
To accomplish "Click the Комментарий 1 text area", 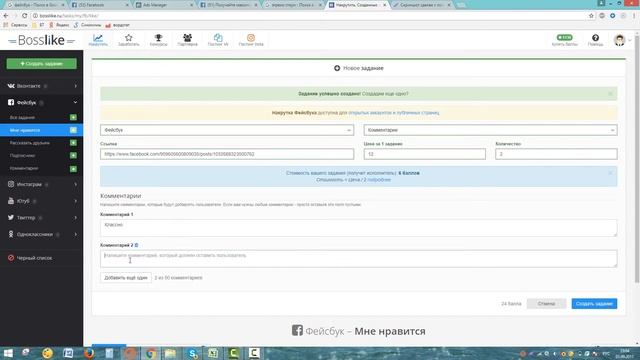I will (358, 228).
